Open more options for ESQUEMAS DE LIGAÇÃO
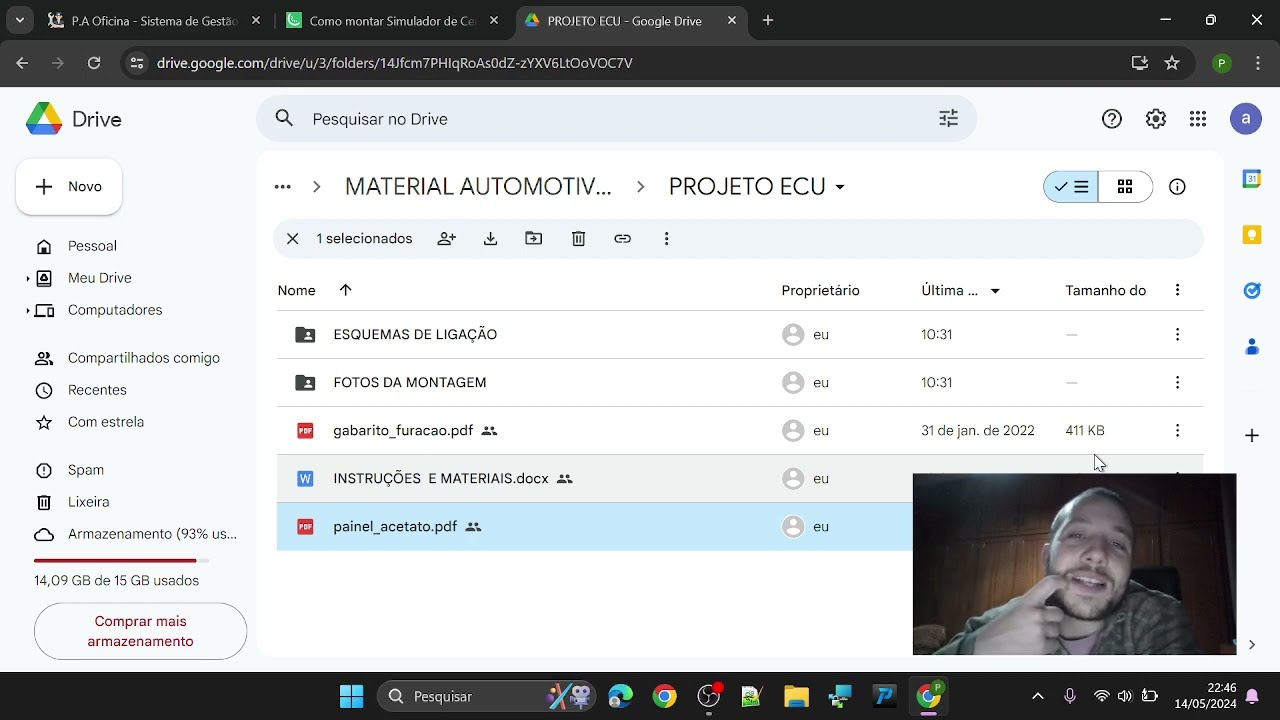This screenshot has width=1280, height=720. click(1177, 334)
